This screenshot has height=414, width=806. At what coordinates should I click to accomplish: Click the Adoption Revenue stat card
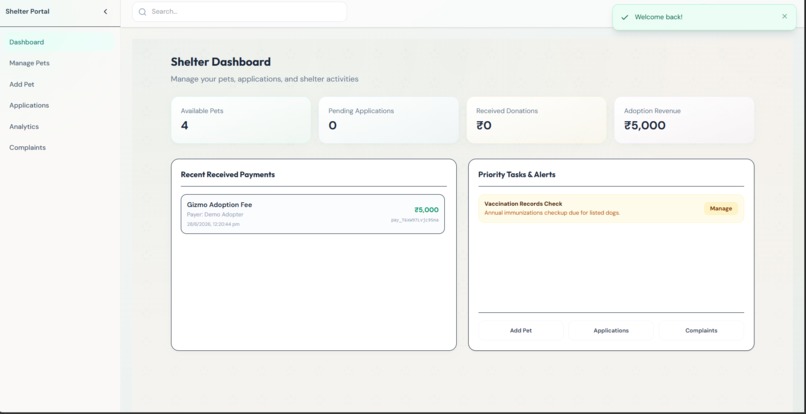coord(684,120)
